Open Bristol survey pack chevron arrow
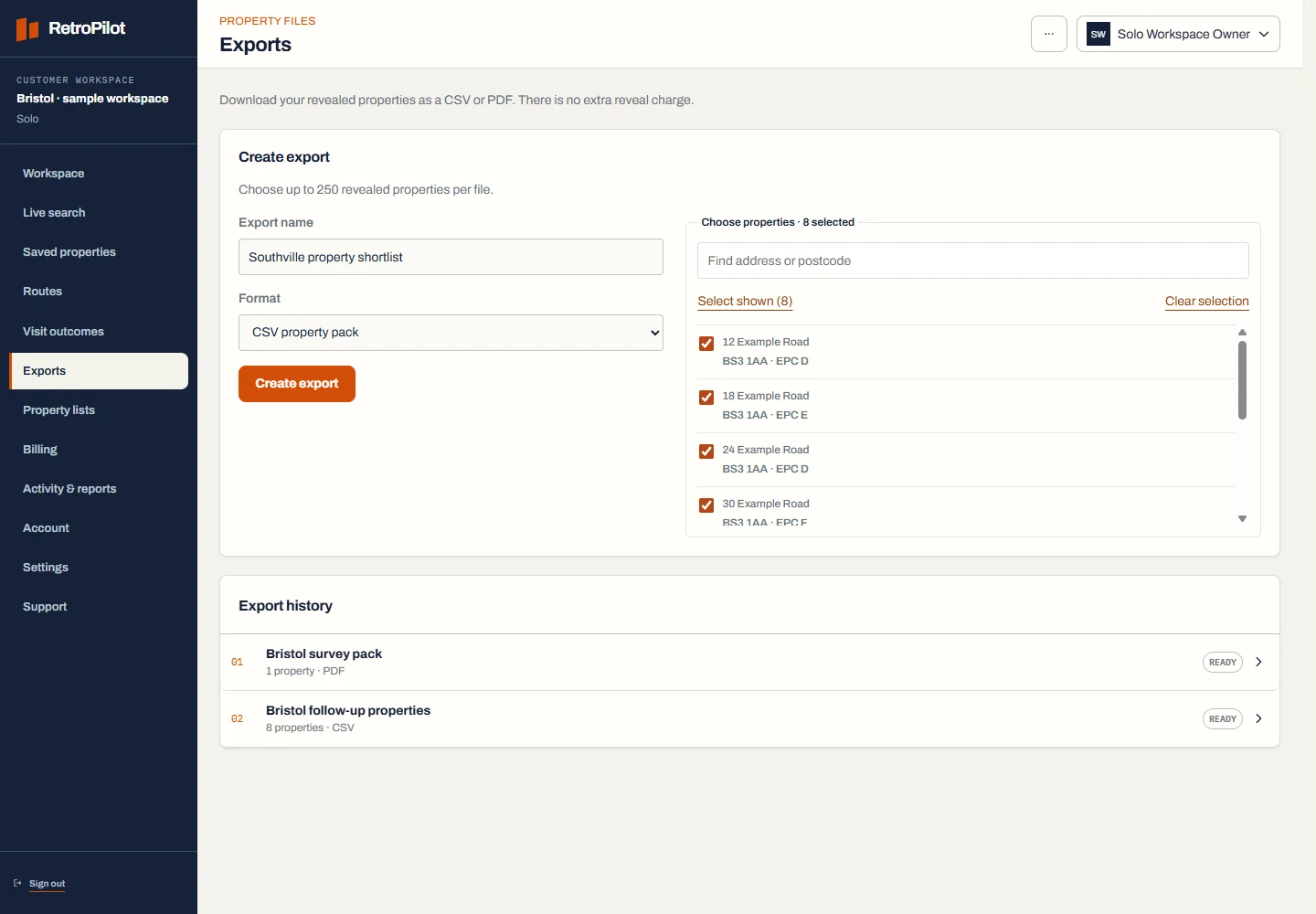 tap(1258, 662)
